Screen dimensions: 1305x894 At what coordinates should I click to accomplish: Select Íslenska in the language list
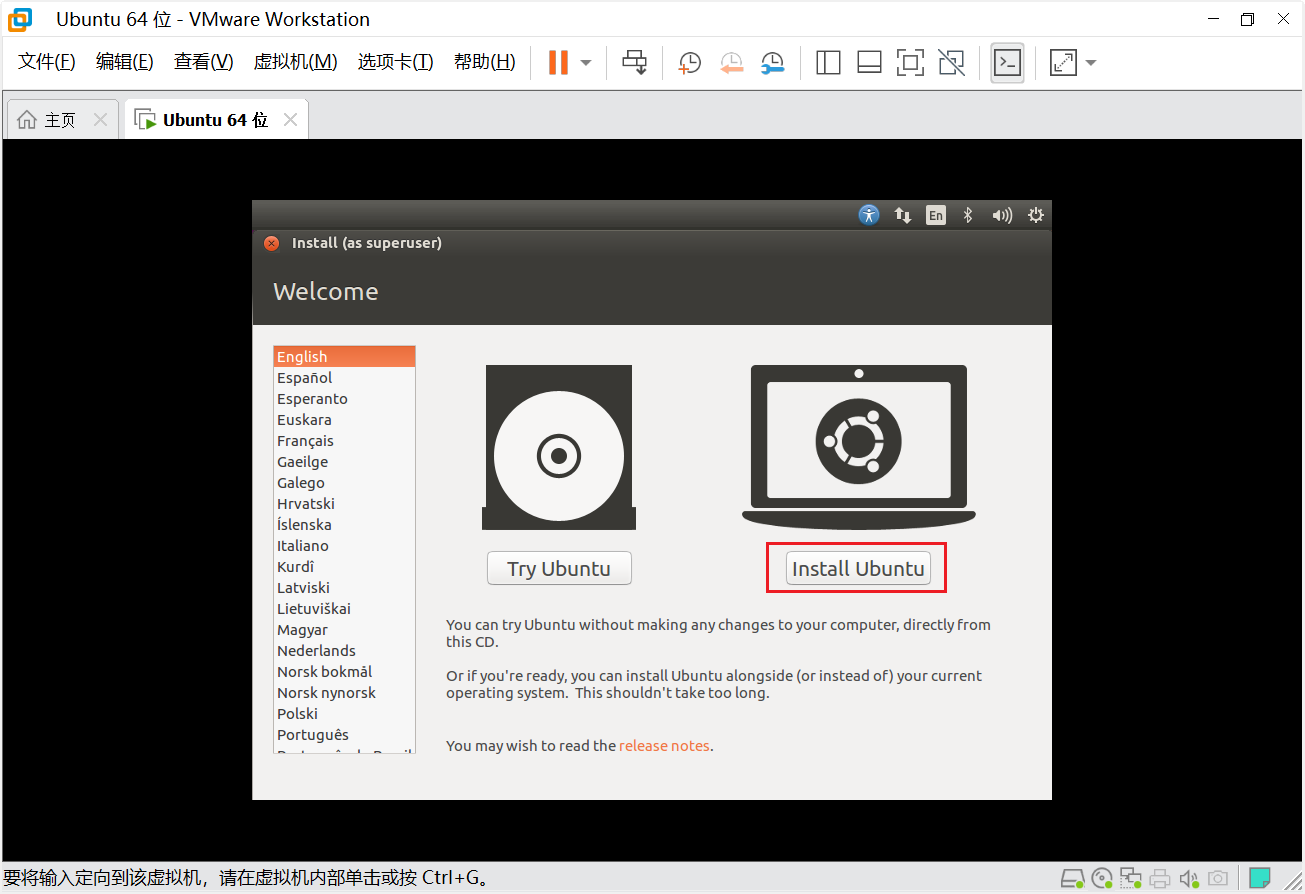(344, 525)
